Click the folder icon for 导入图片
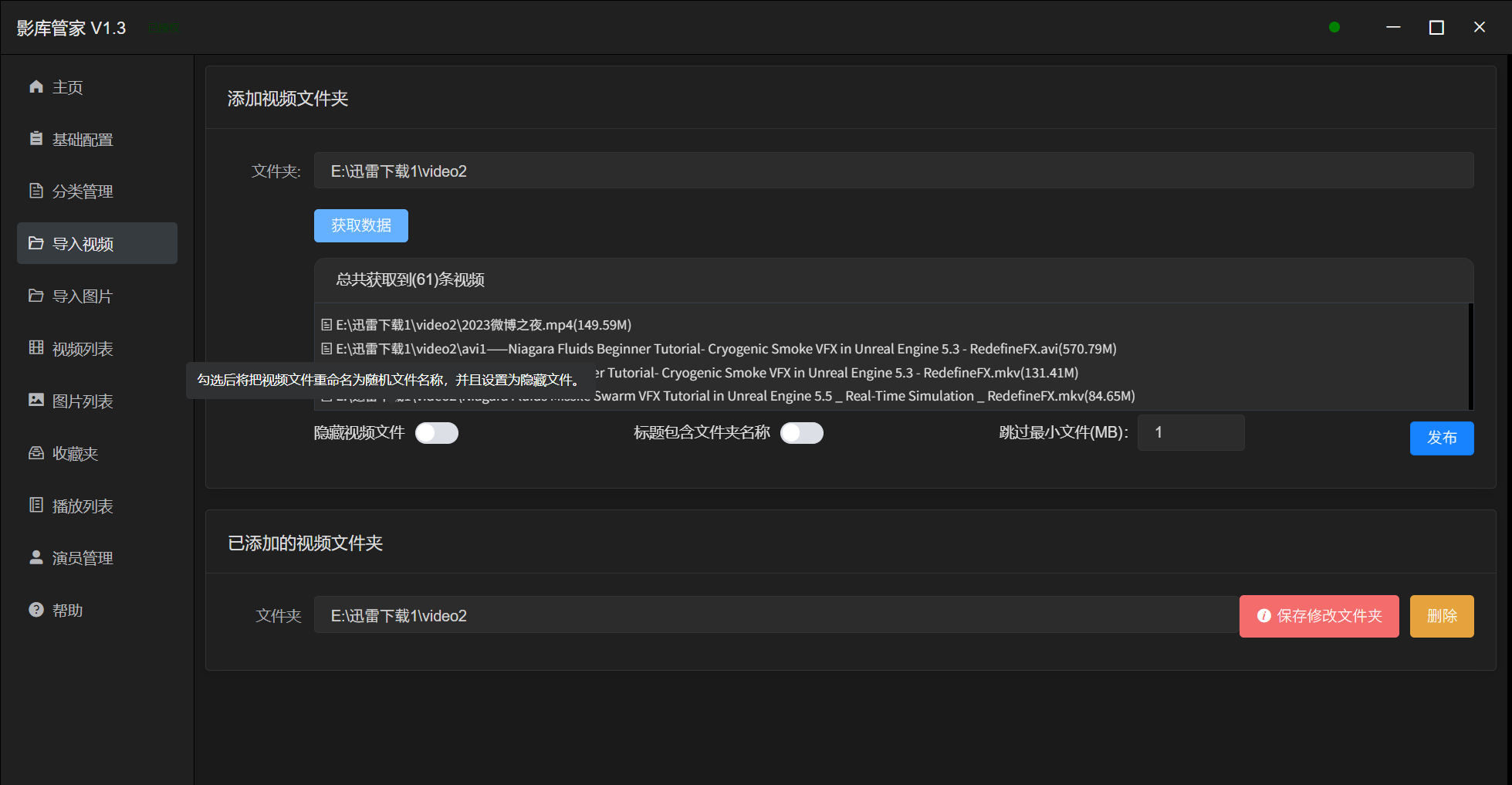Screen dimensions: 1512x785 [x=36, y=296]
